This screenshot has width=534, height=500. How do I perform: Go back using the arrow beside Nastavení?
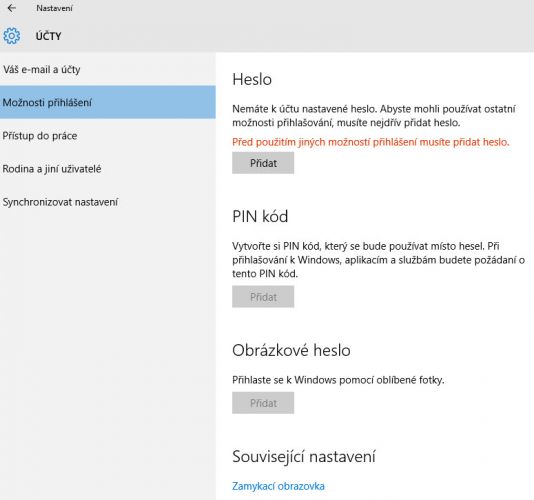[x=12, y=8]
